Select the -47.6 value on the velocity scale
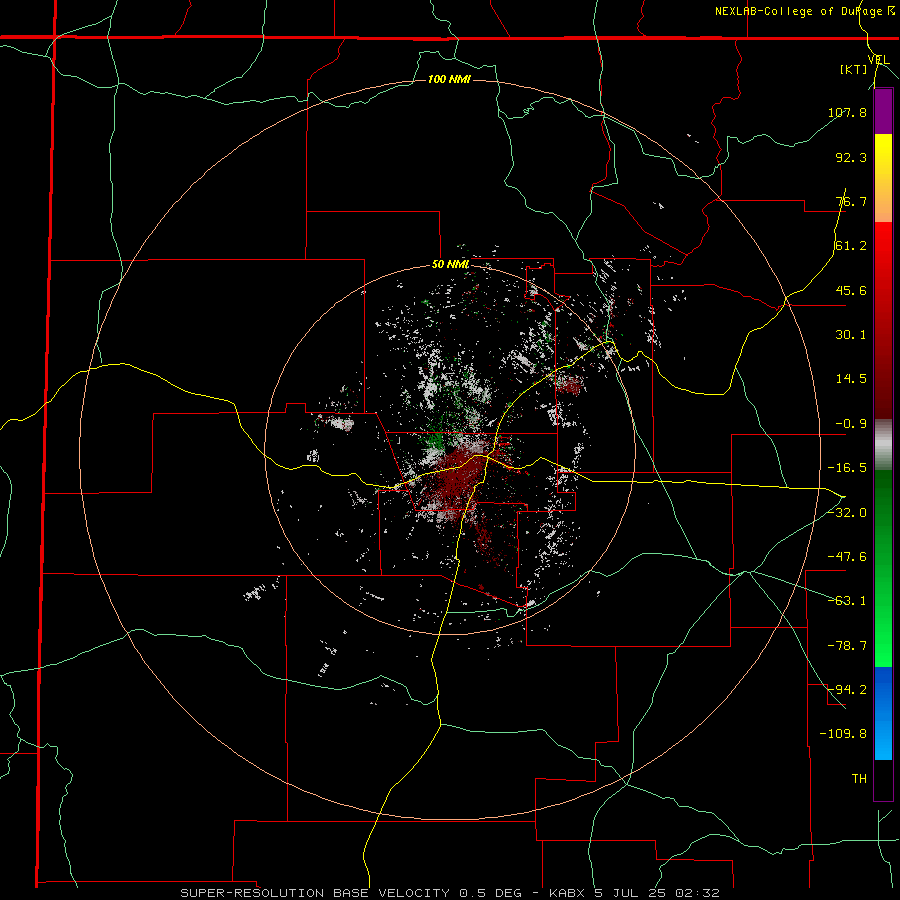Viewport: 900px width, 900px height. pyautogui.click(x=847, y=557)
